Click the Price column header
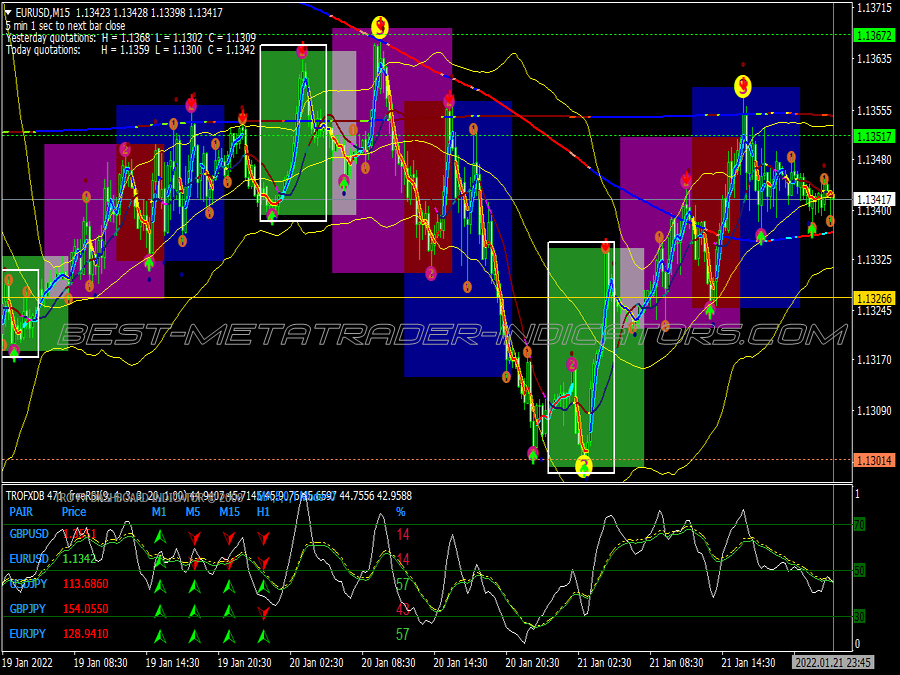This screenshot has height=675, width=900. (x=74, y=511)
